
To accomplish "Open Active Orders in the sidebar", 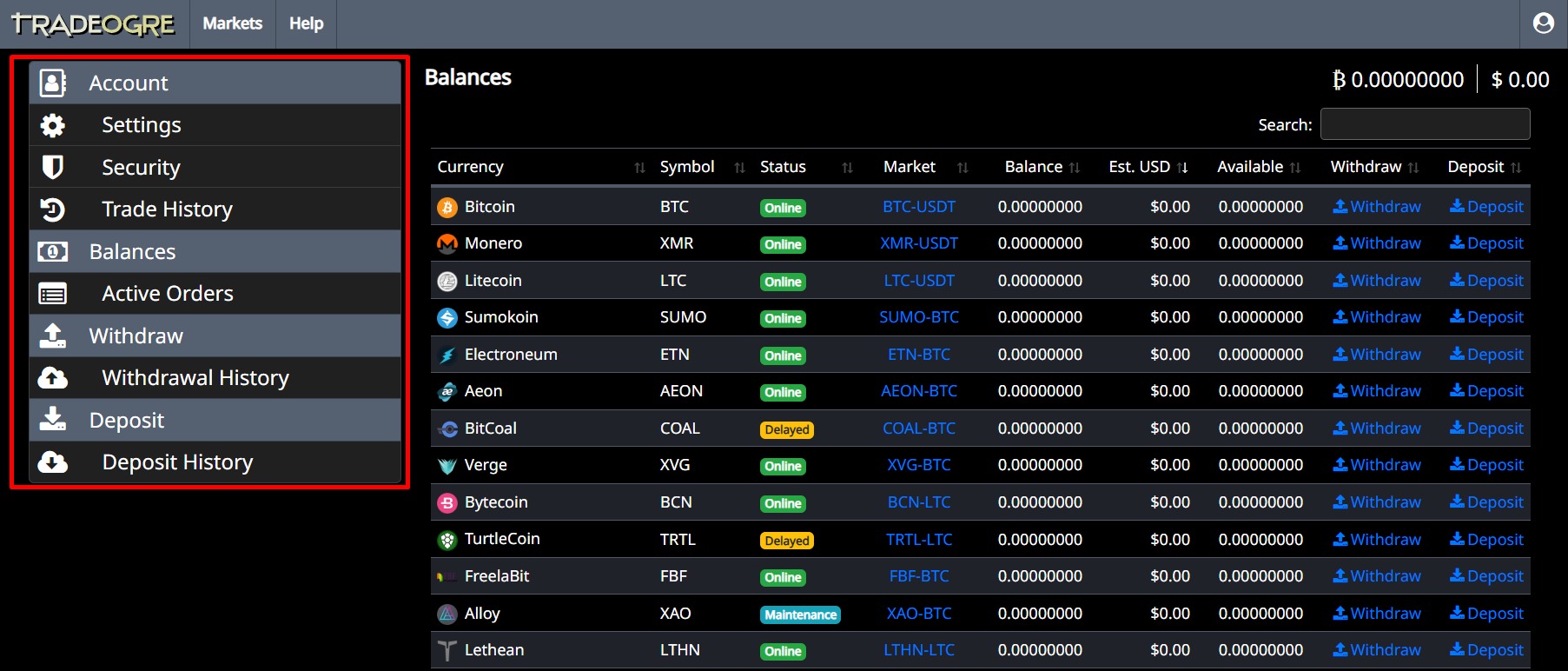I will tap(215, 294).
